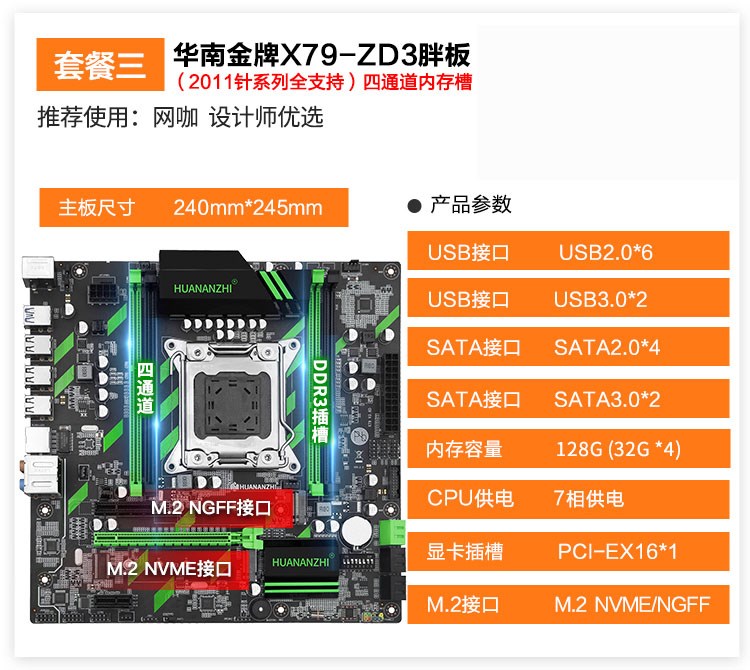Click the green 四通道 memory slot label
This screenshot has height=670, width=750.
[145, 388]
